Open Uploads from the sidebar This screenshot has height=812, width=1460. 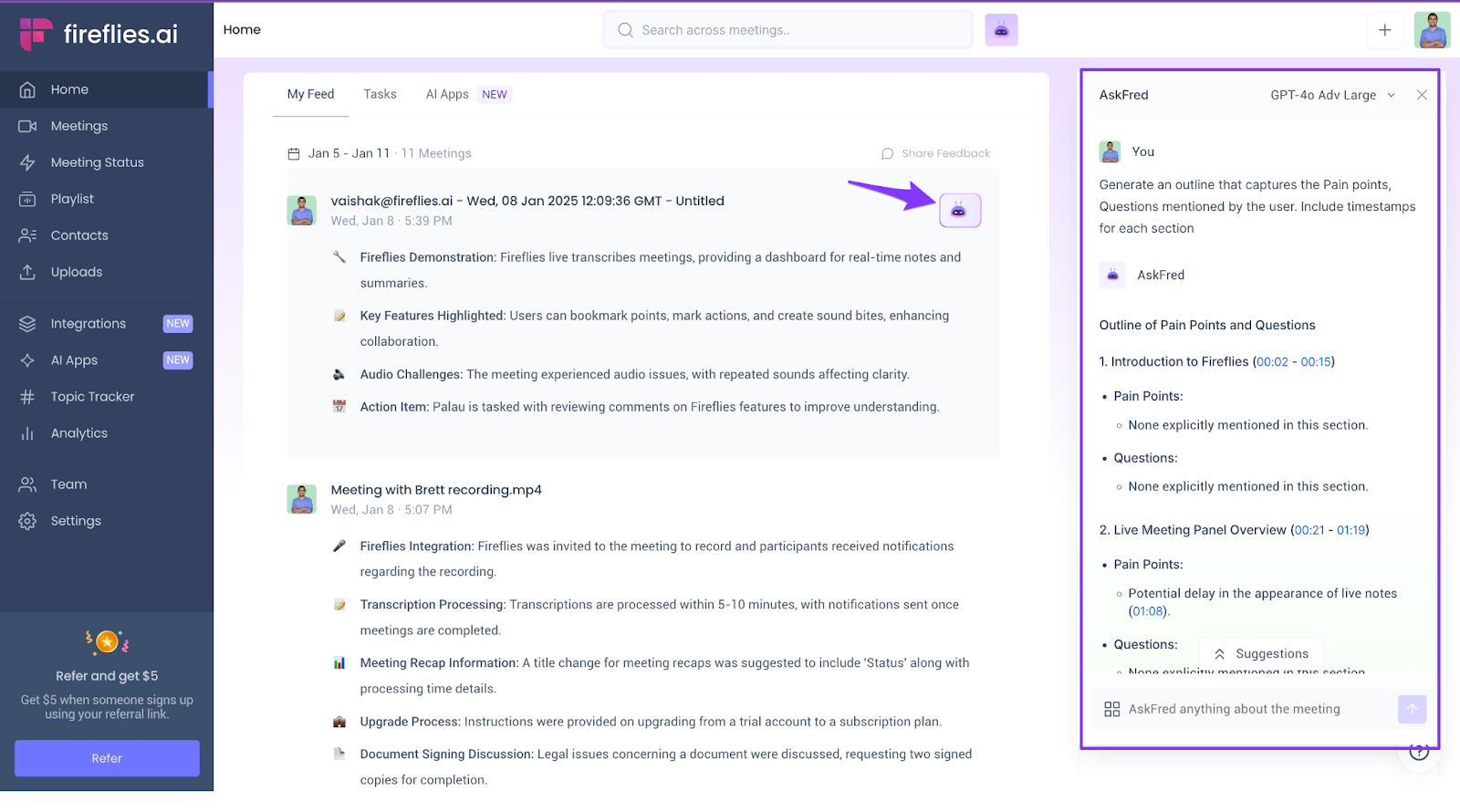point(106,272)
